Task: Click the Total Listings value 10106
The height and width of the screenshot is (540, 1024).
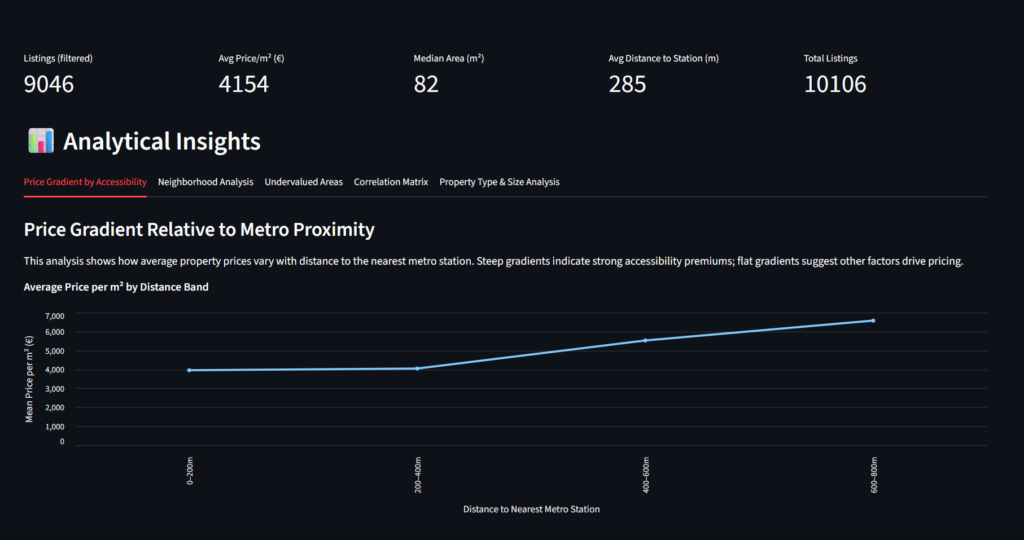Action: pyautogui.click(x=835, y=84)
